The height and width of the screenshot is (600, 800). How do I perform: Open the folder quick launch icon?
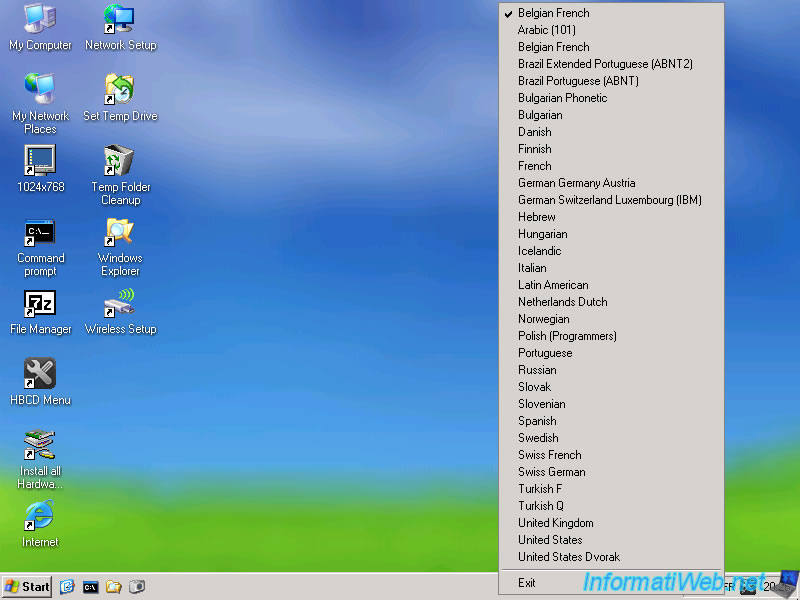coord(113,587)
